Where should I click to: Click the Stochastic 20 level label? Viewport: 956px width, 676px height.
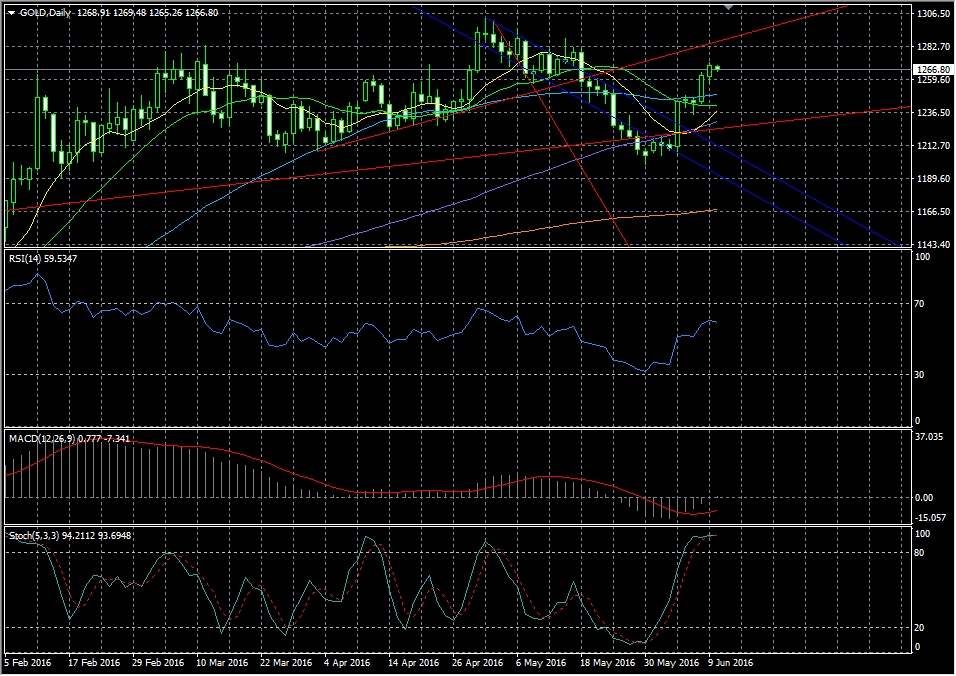click(920, 628)
